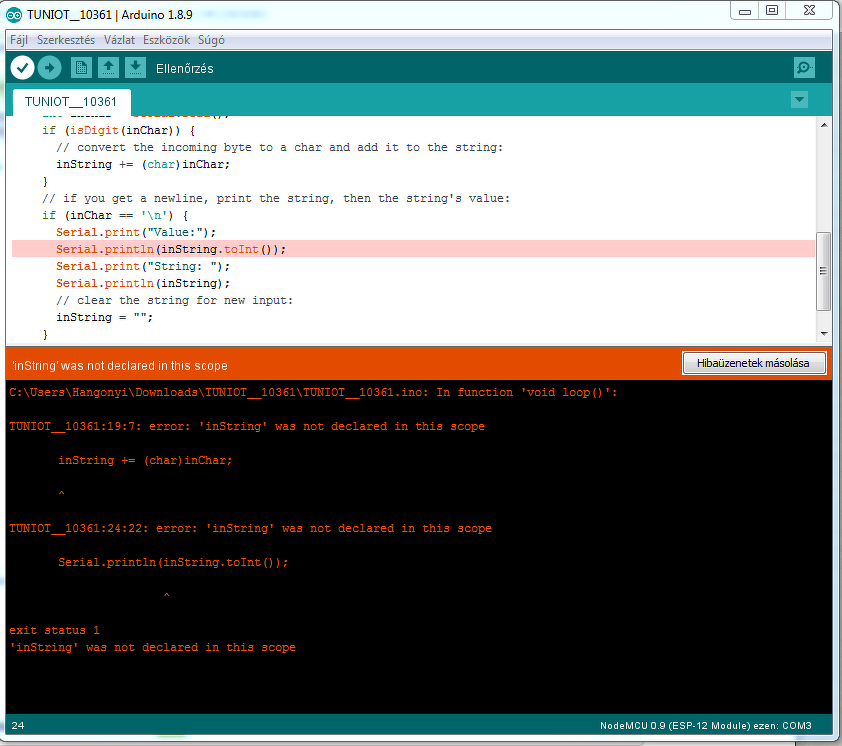Image resolution: width=842 pixels, height=746 pixels.
Task: Click the line Serial.print("Value:");
Action: [136, 233]
